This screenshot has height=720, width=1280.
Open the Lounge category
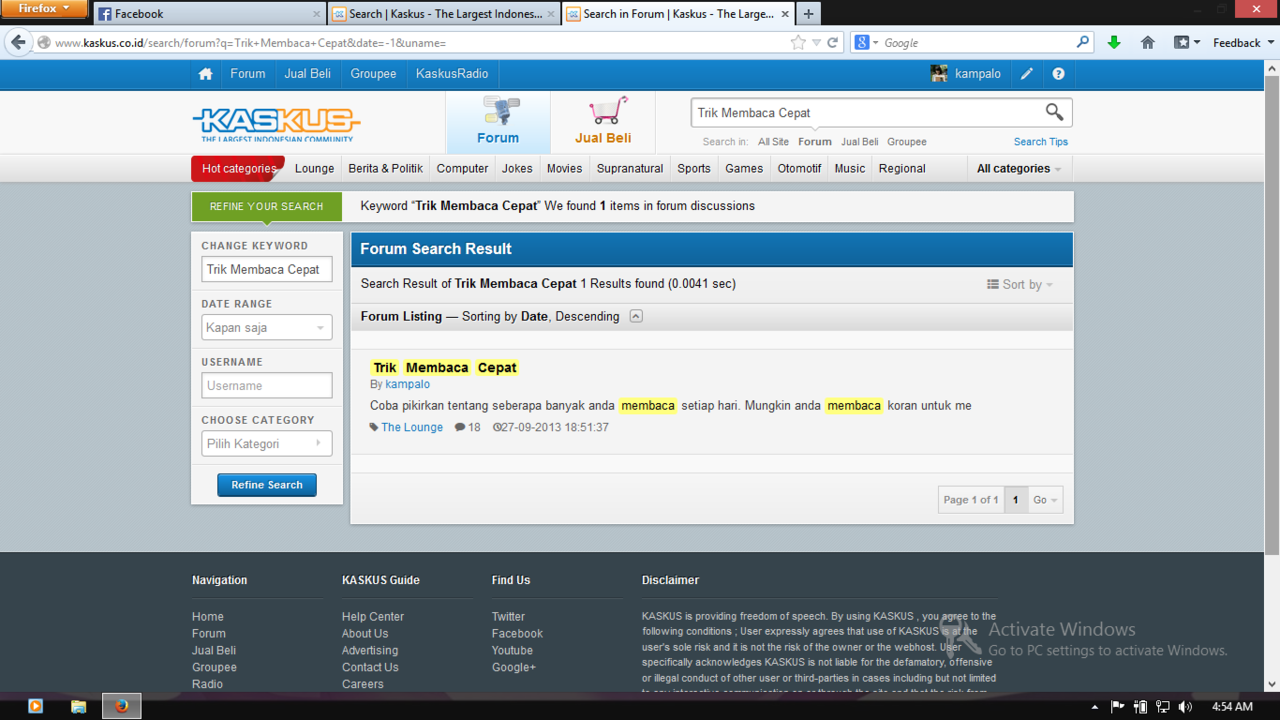click(x=314, y=169)
